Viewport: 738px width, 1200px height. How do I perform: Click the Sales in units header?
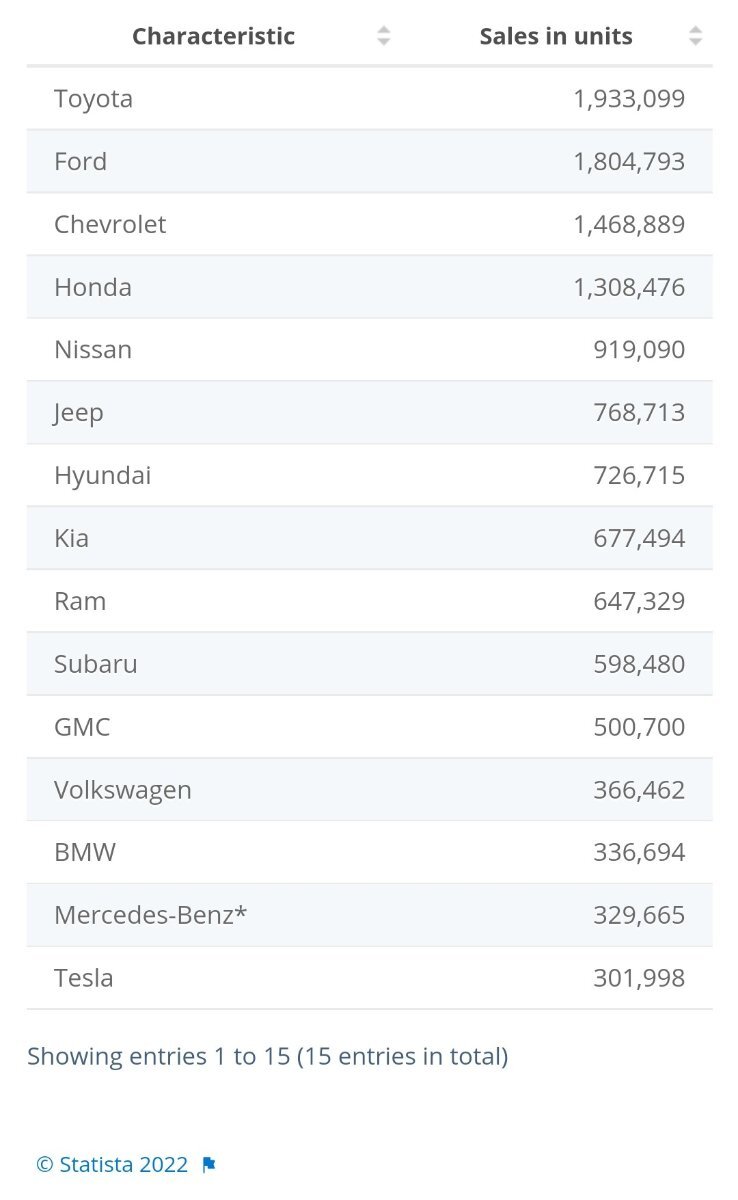pyautogui.click(x=555, y=37)
